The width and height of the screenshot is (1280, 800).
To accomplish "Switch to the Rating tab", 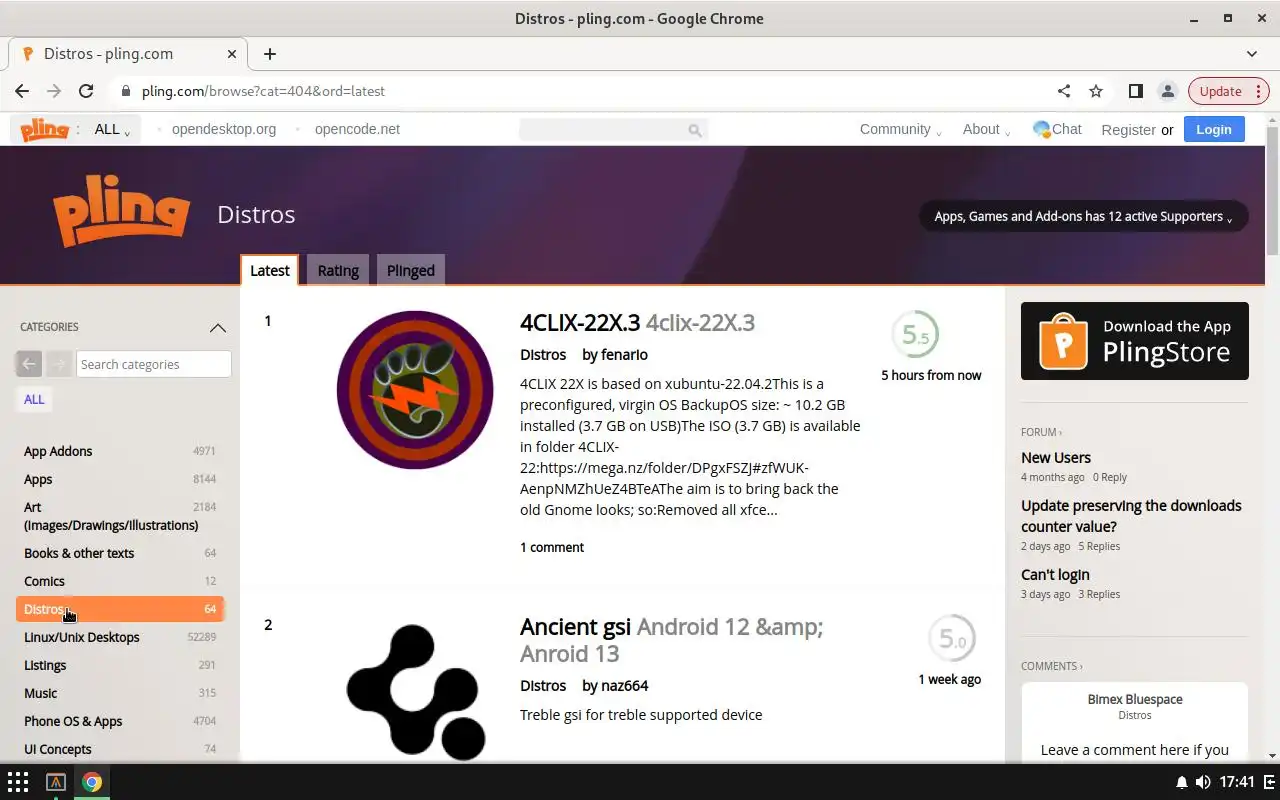I will (x=338, y=270).
